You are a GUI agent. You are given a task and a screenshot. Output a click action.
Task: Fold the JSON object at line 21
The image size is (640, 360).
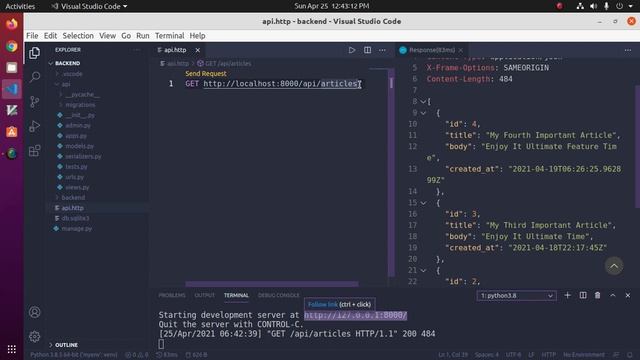(423, 270)
